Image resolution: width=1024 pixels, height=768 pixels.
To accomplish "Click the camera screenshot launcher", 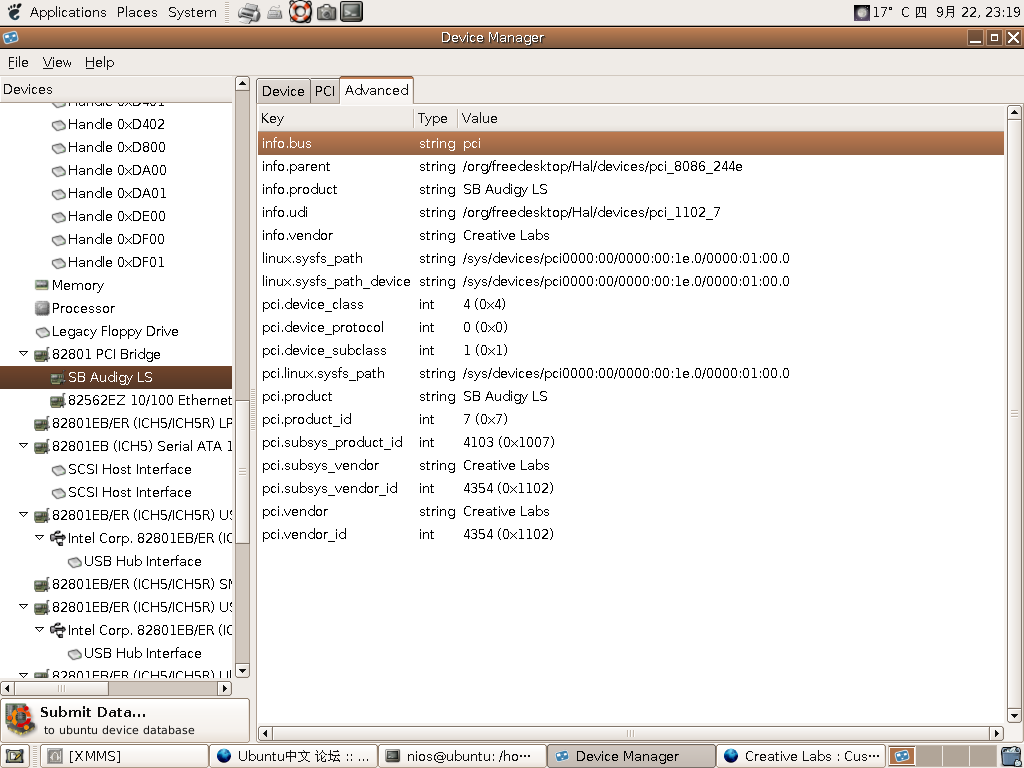I will tap(326, 12).
